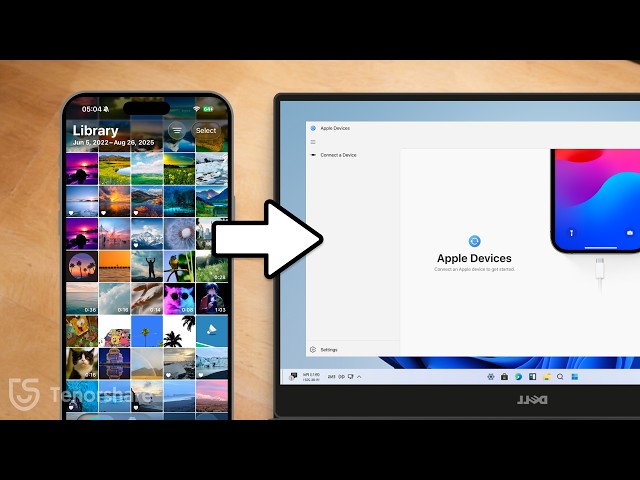
Task: Expand the hidden icons chevron in system tray
Action: (x=359, y=377)
